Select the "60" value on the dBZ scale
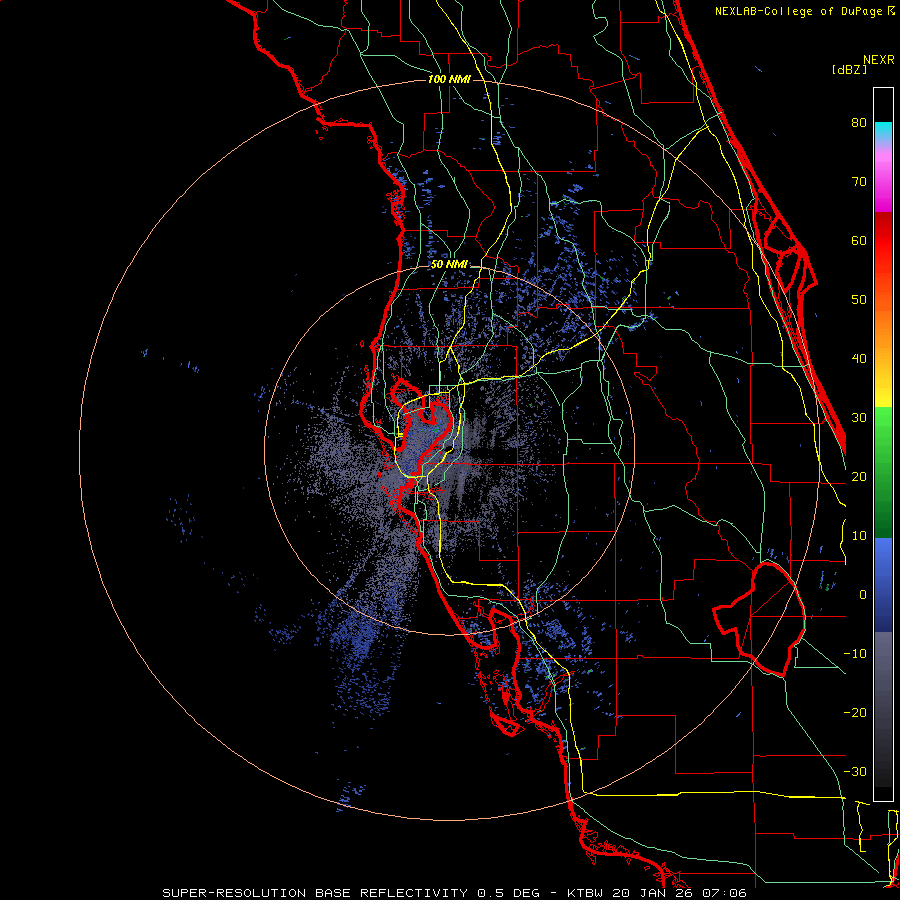 point(859,240)
